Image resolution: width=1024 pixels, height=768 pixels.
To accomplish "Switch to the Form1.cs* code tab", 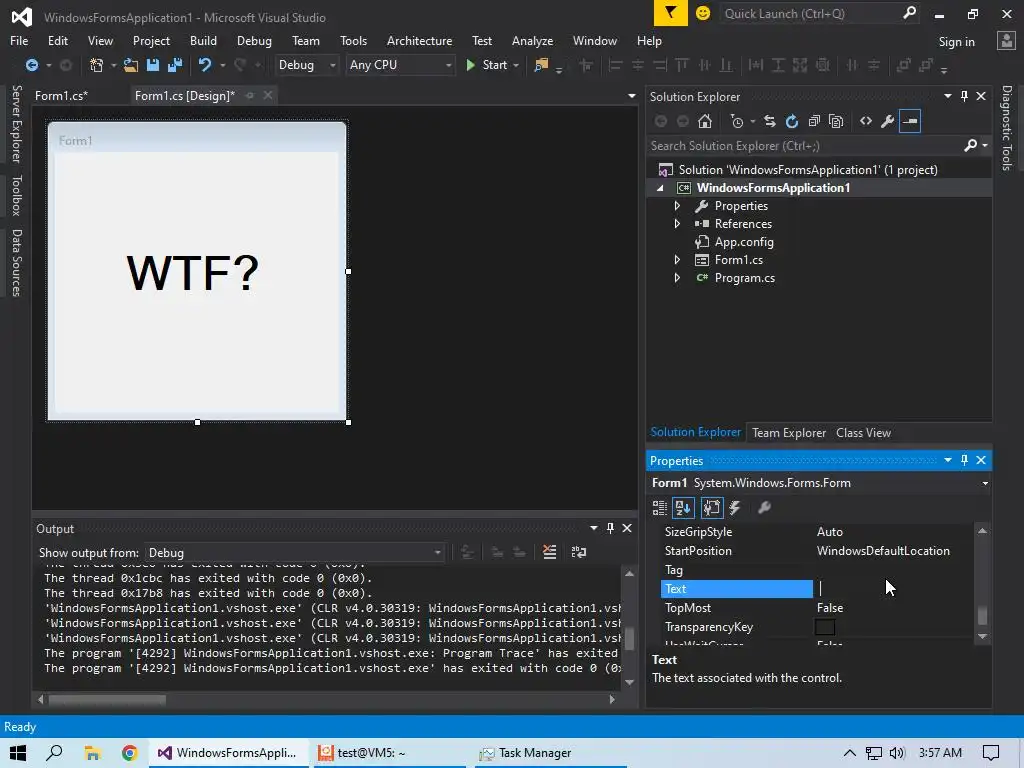I will 61,95.
